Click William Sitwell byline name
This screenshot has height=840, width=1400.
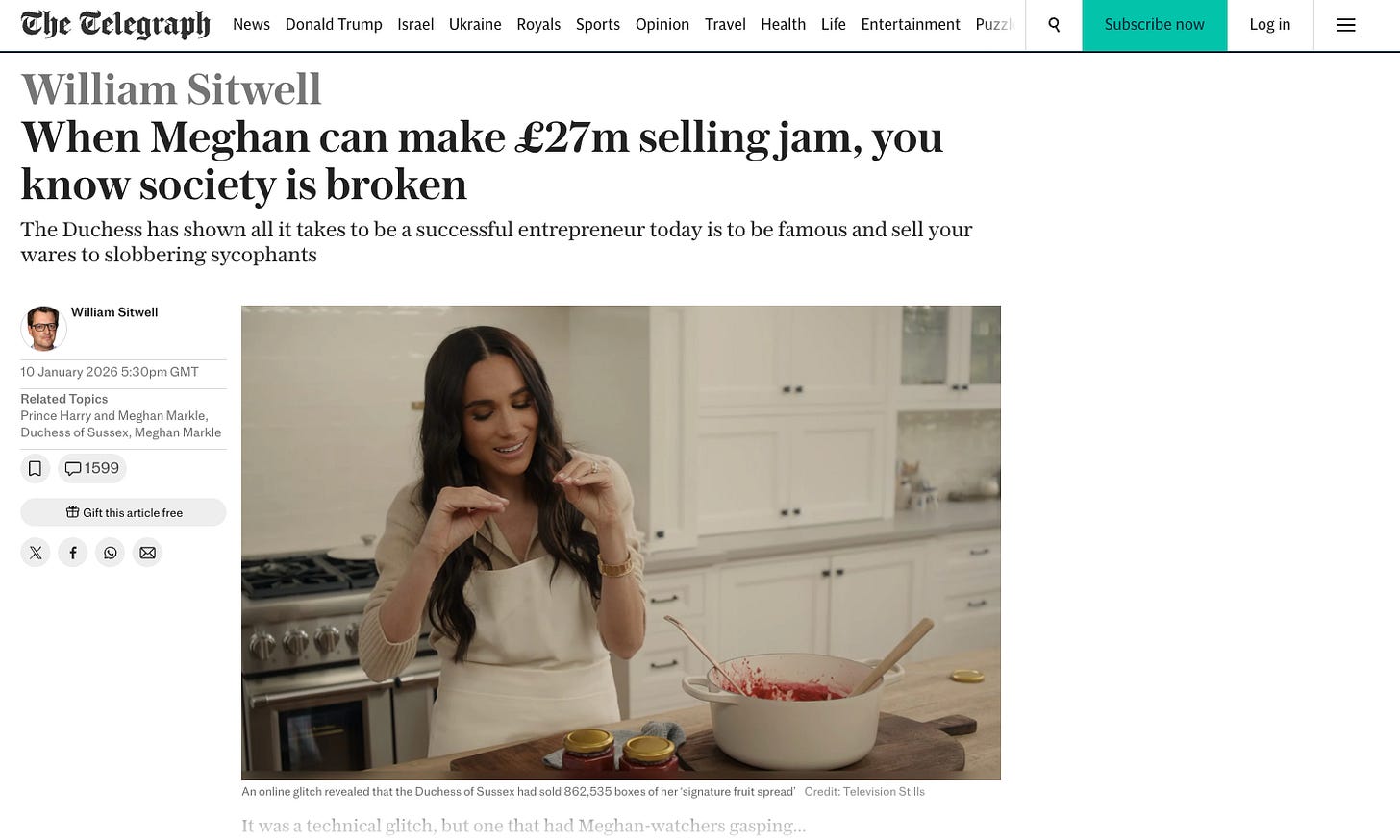[114, 312]
